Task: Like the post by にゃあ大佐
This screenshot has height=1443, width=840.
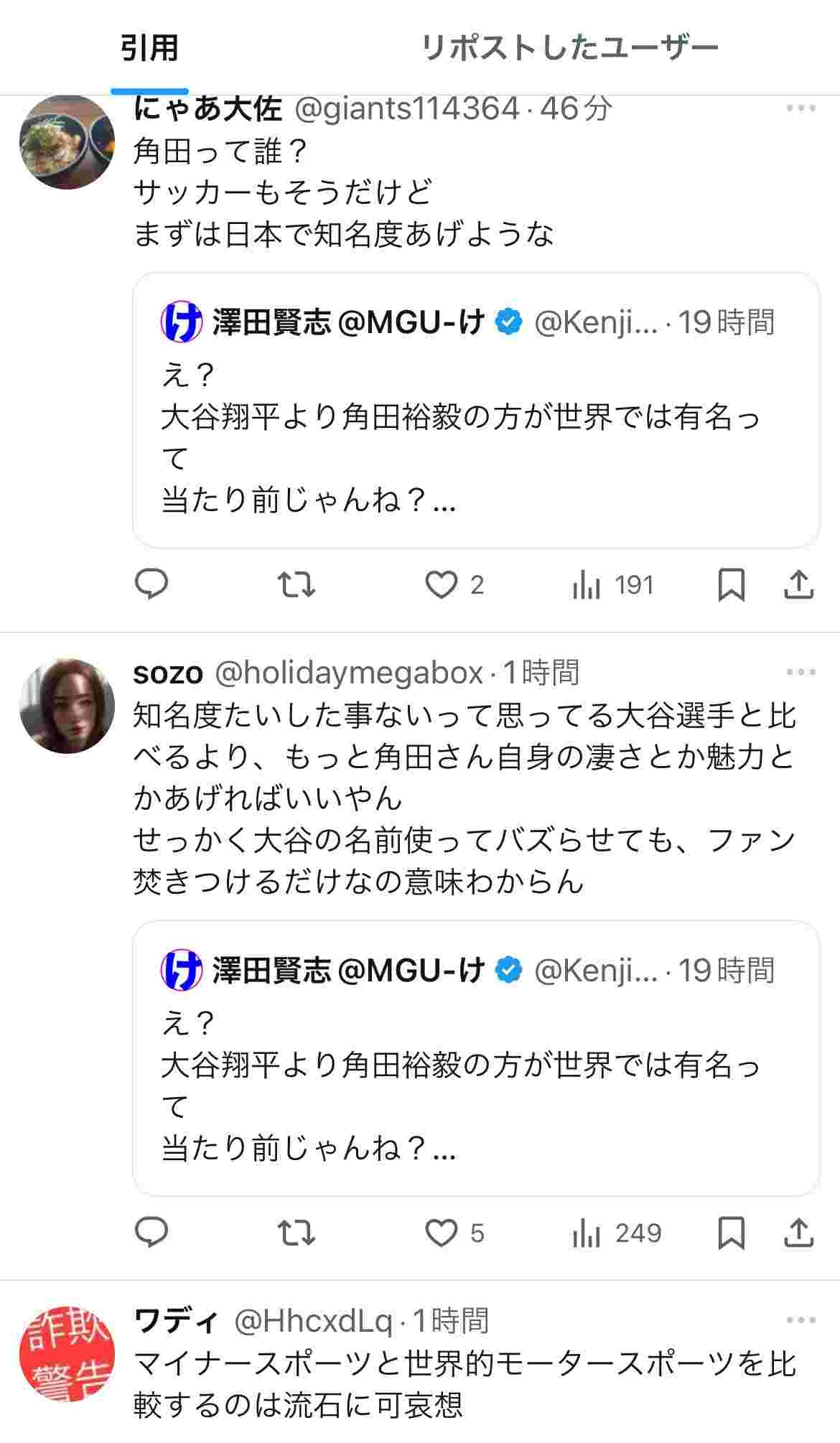Action: tap(441, 584)
